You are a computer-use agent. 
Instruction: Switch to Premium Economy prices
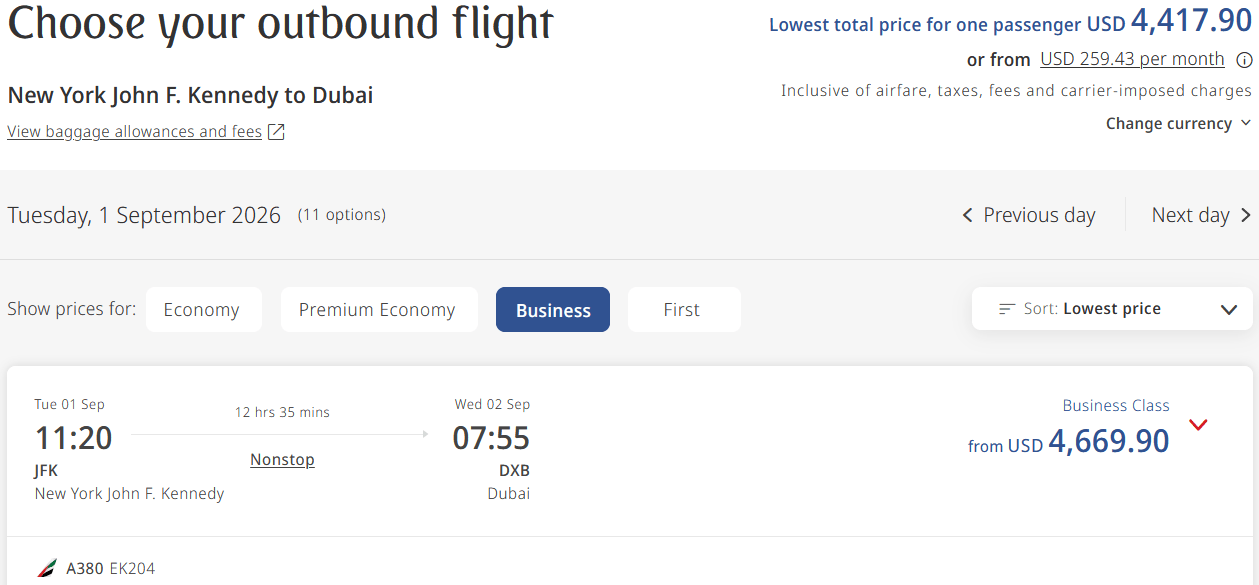point(377,310)
